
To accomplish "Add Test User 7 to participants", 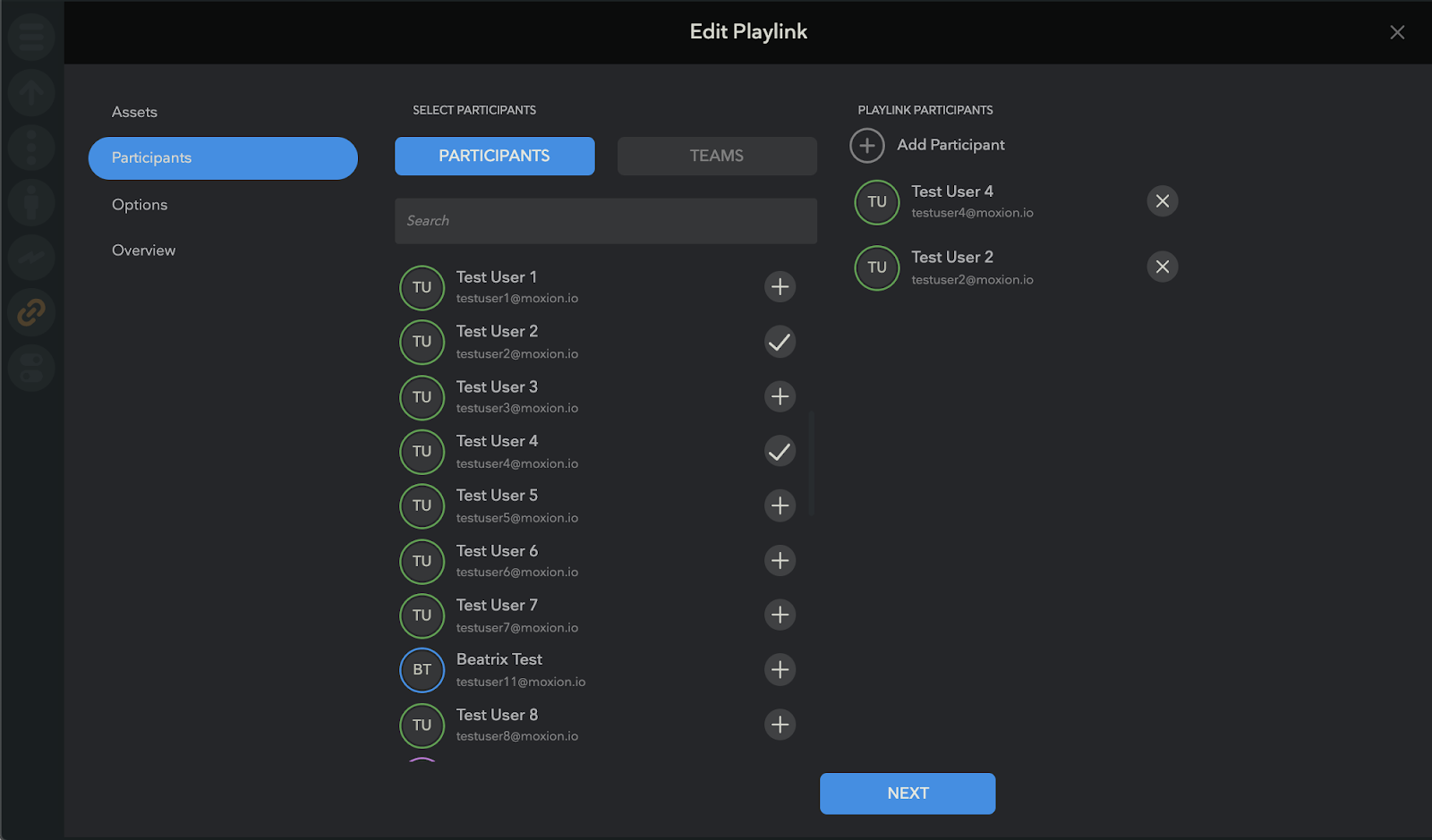I will coord(780,615).
